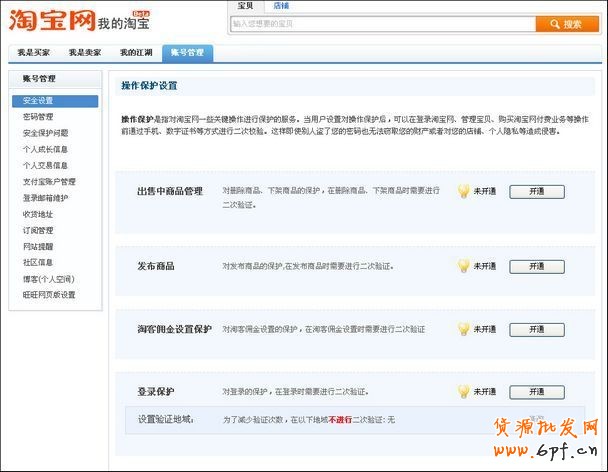Enable protection with 开通 for 出售中商品管理
The image size is (608, 472).
(536, 191)
